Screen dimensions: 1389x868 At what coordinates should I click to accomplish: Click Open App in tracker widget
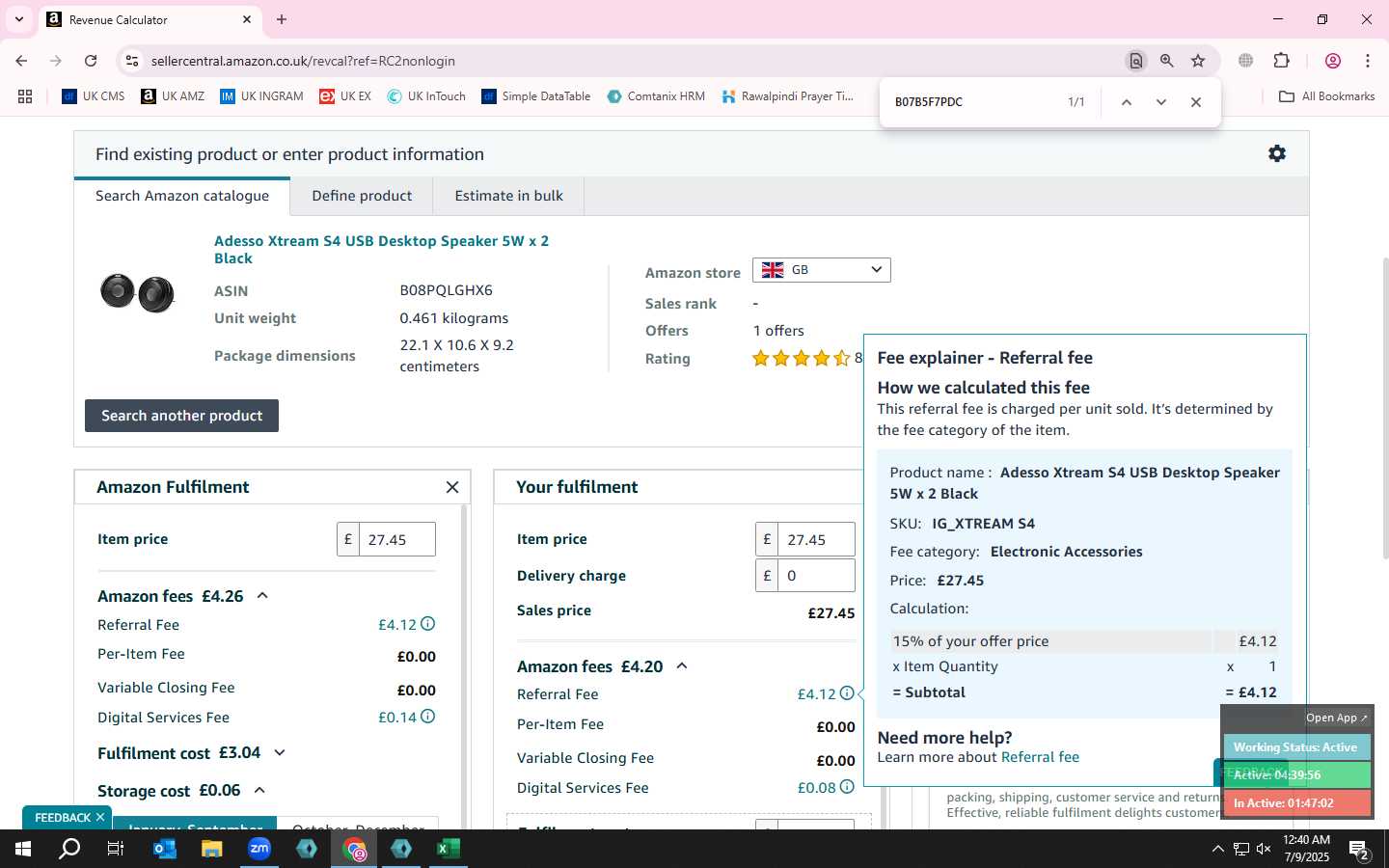1336,718
